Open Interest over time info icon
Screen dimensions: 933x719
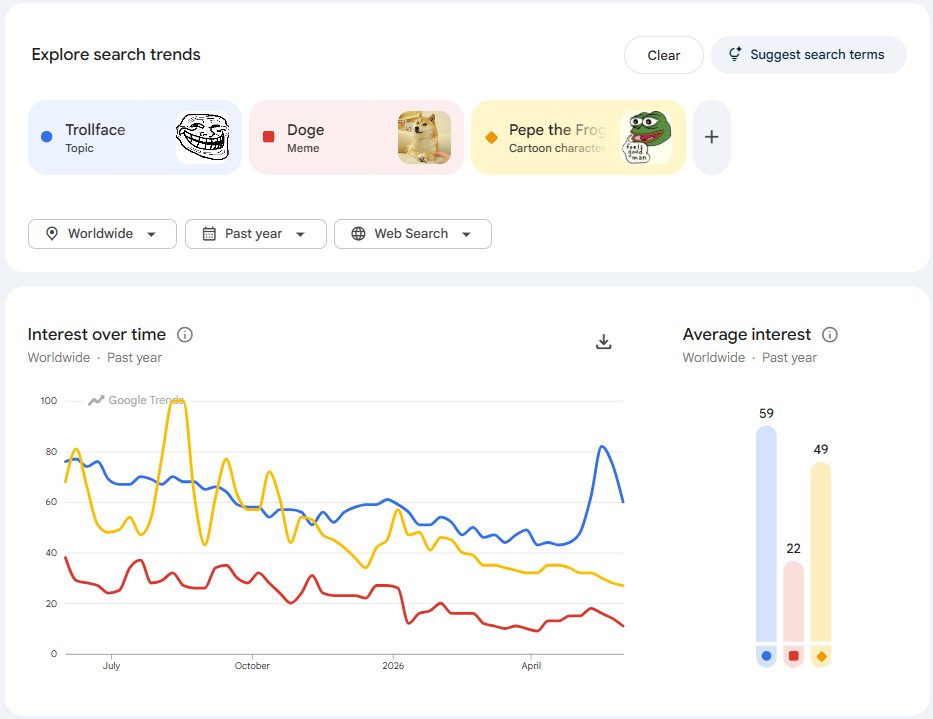click(x=185, y=335)
